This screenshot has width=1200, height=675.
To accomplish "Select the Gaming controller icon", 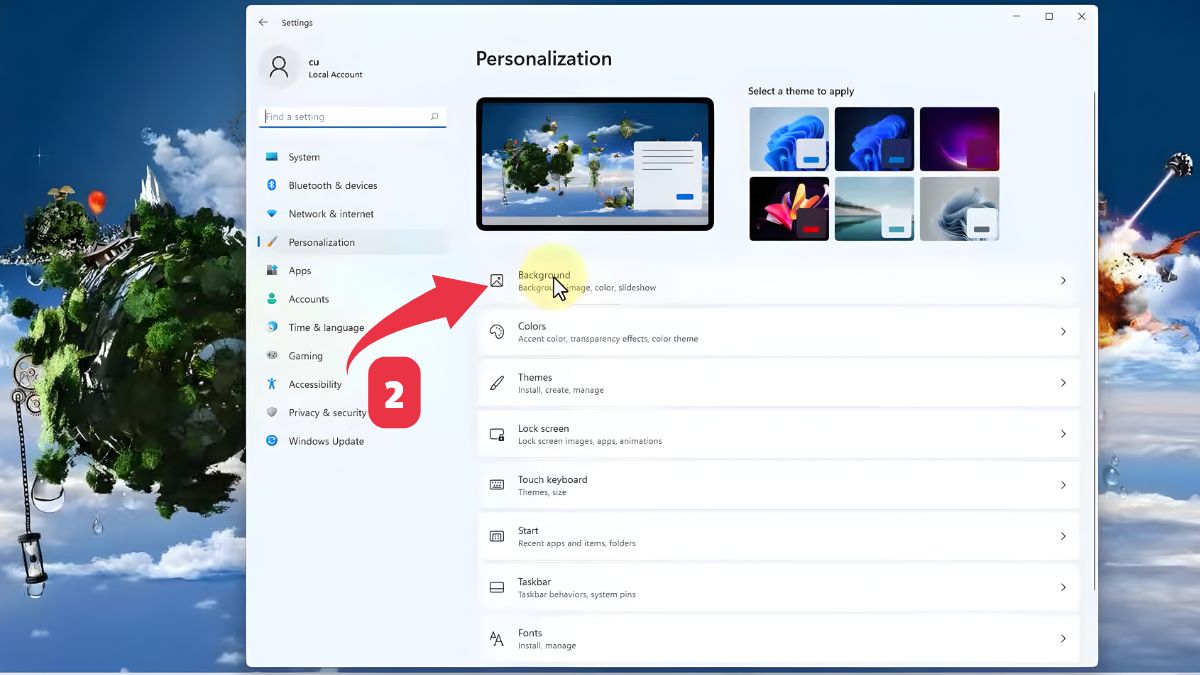I will click(271, 355).
